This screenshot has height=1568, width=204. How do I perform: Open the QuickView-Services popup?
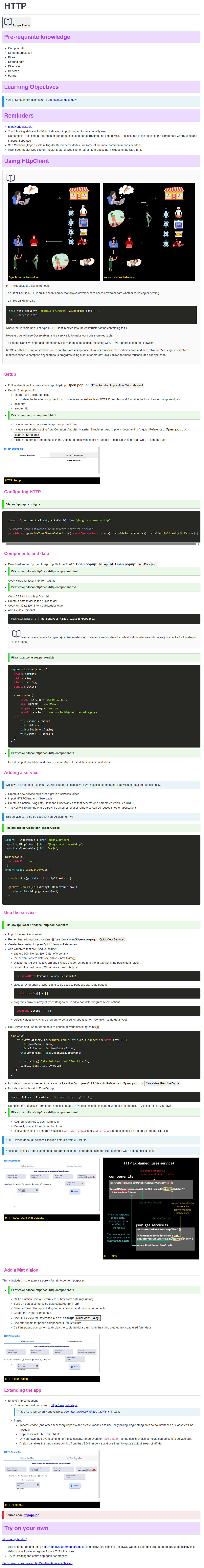point(112,939)
